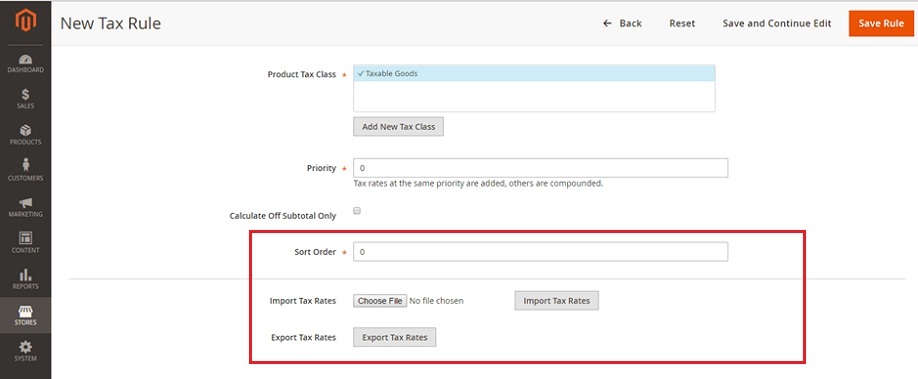Click the Magento logo icon
Image resolution: width=918 pixels, height=379 pixels.
[x=25, y=22]
